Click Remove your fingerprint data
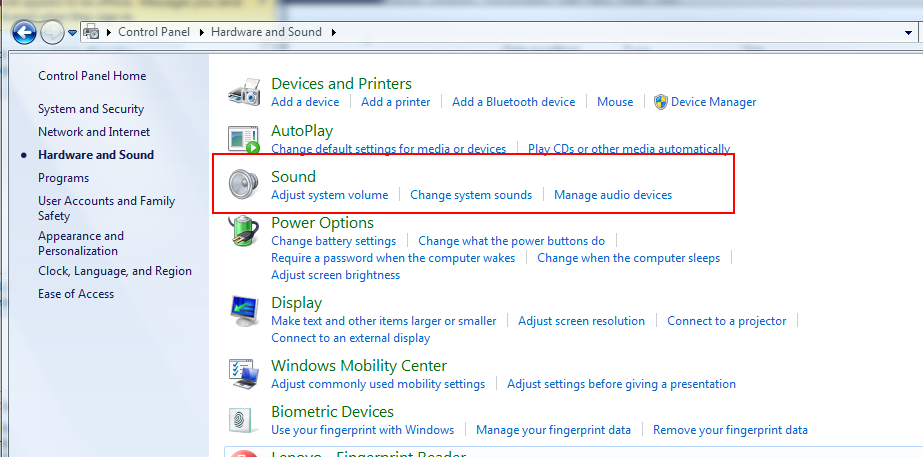The height and width of the screenshot is (457, 923). [731, 430]
